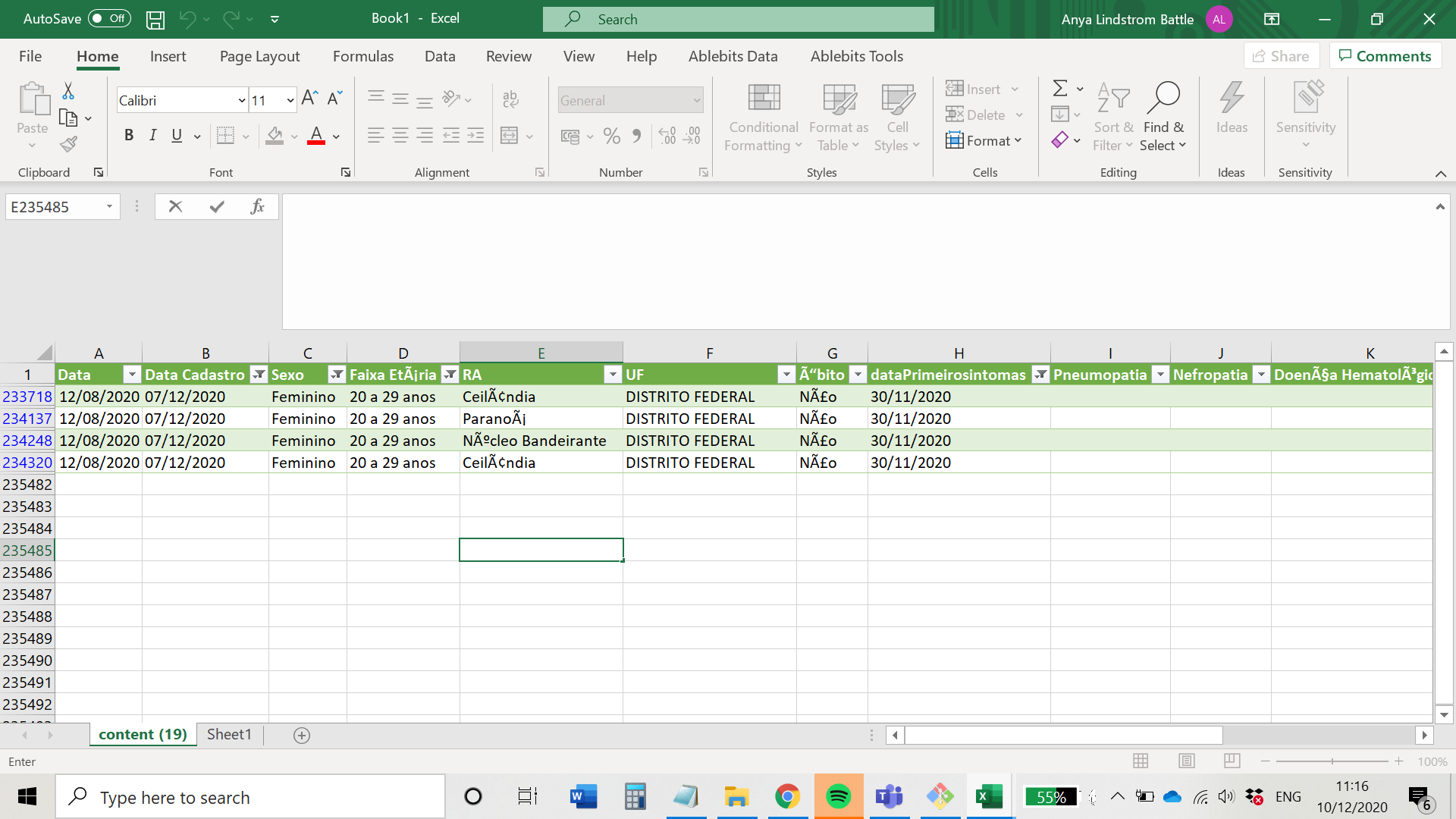This screenshot has width=1456, height=819.
Task: Switch to the Ablebits Data tab
Action: pyautogui.click(x=733, y=56)
